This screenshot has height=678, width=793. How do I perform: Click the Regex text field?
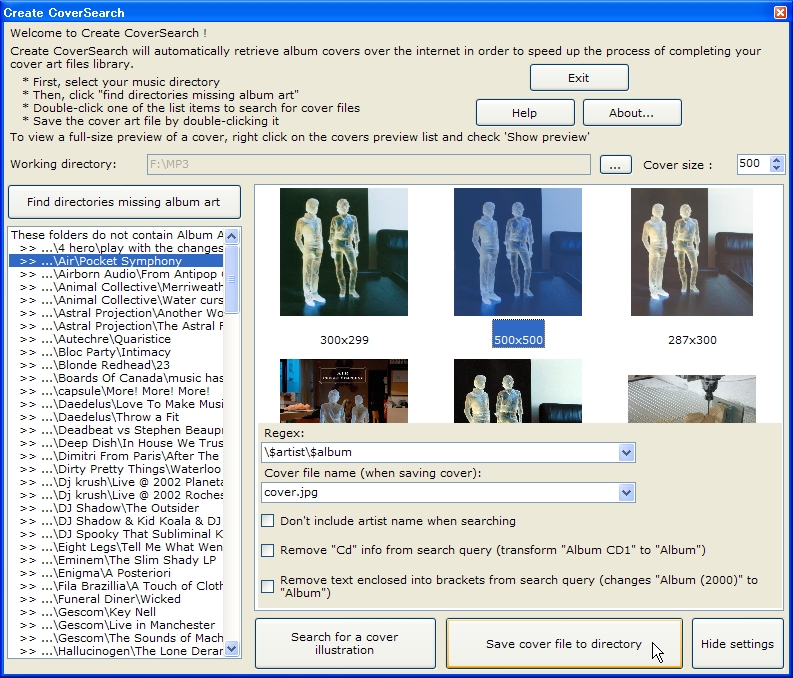[440, 453]
